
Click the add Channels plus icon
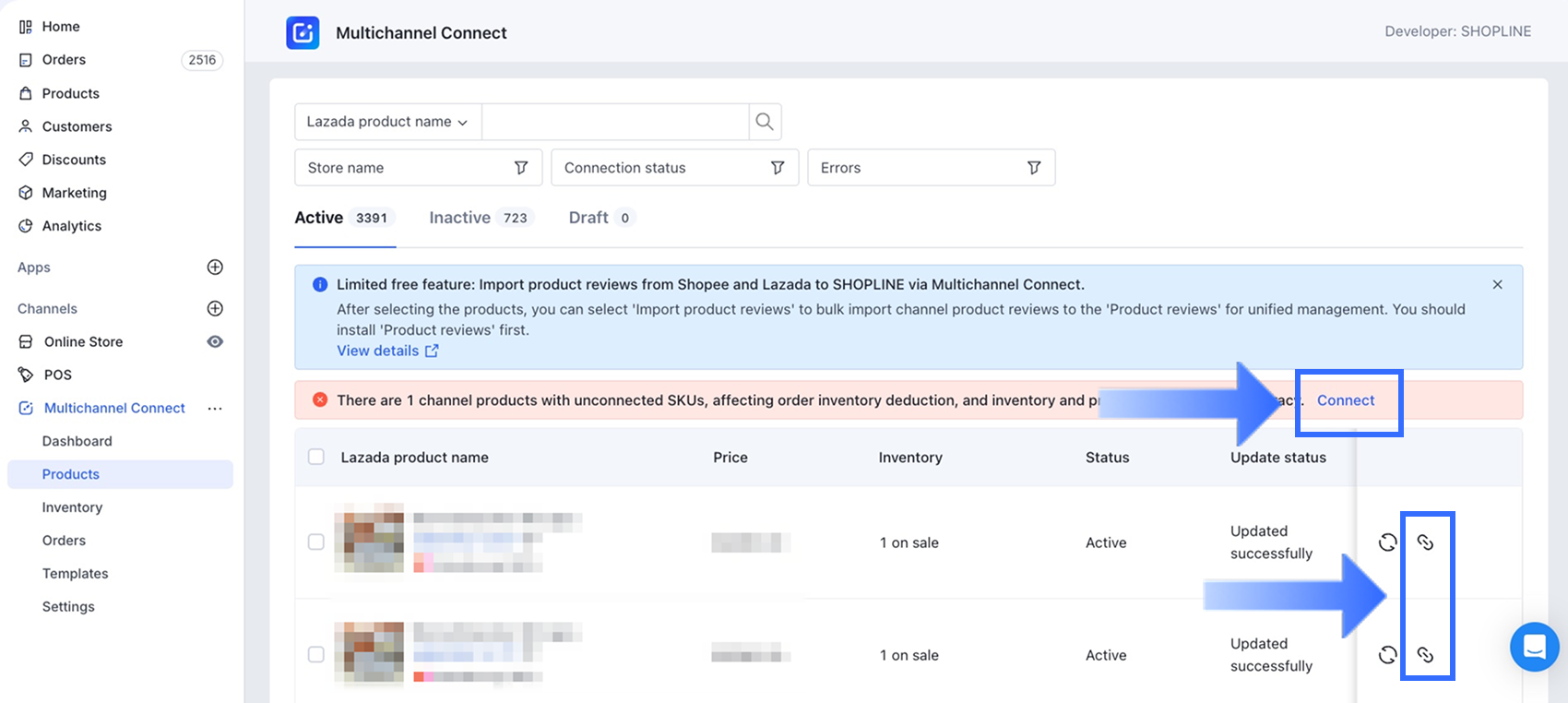click(x=215, y=308)
